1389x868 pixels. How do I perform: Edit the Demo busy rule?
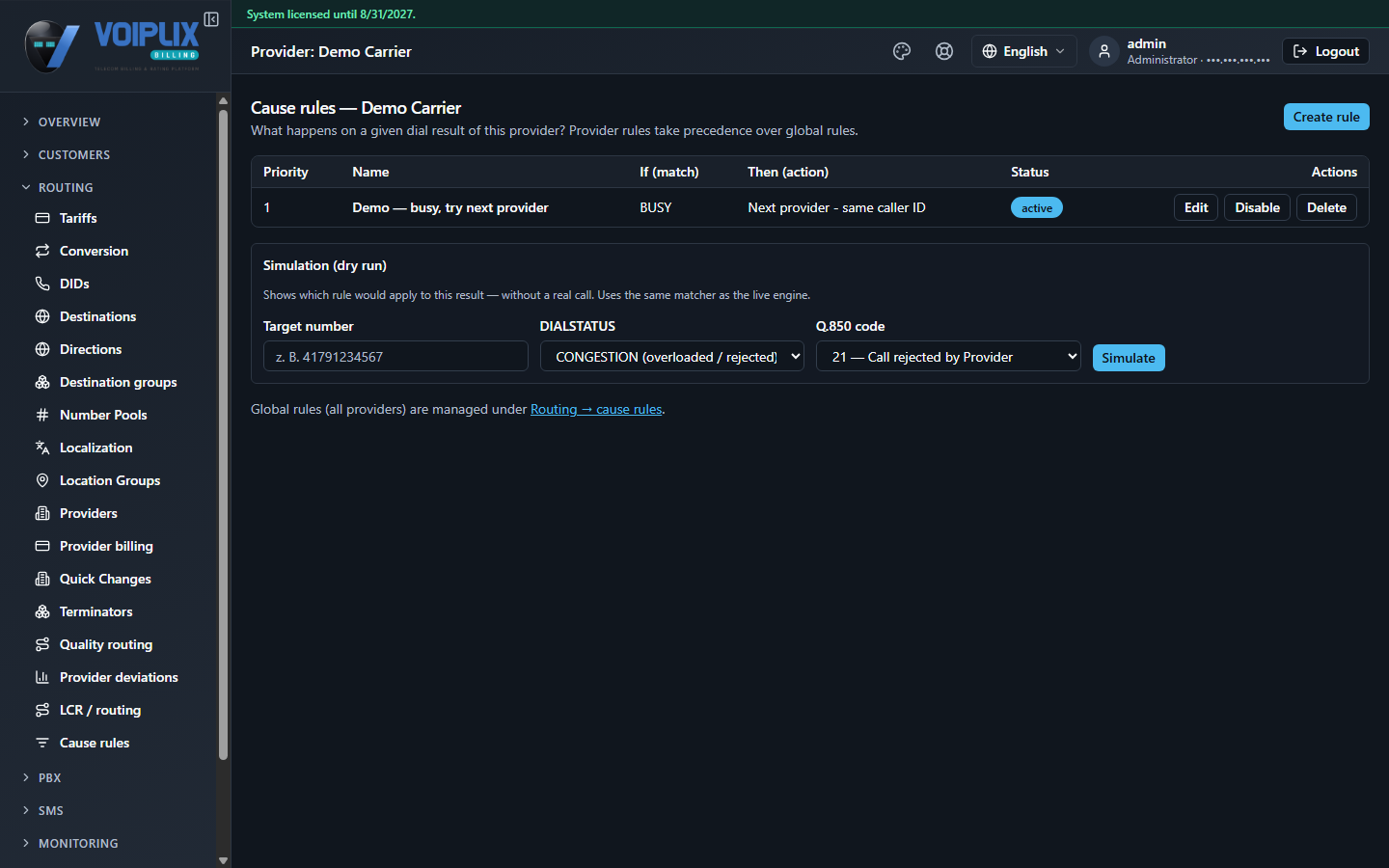pos(1196,207)
